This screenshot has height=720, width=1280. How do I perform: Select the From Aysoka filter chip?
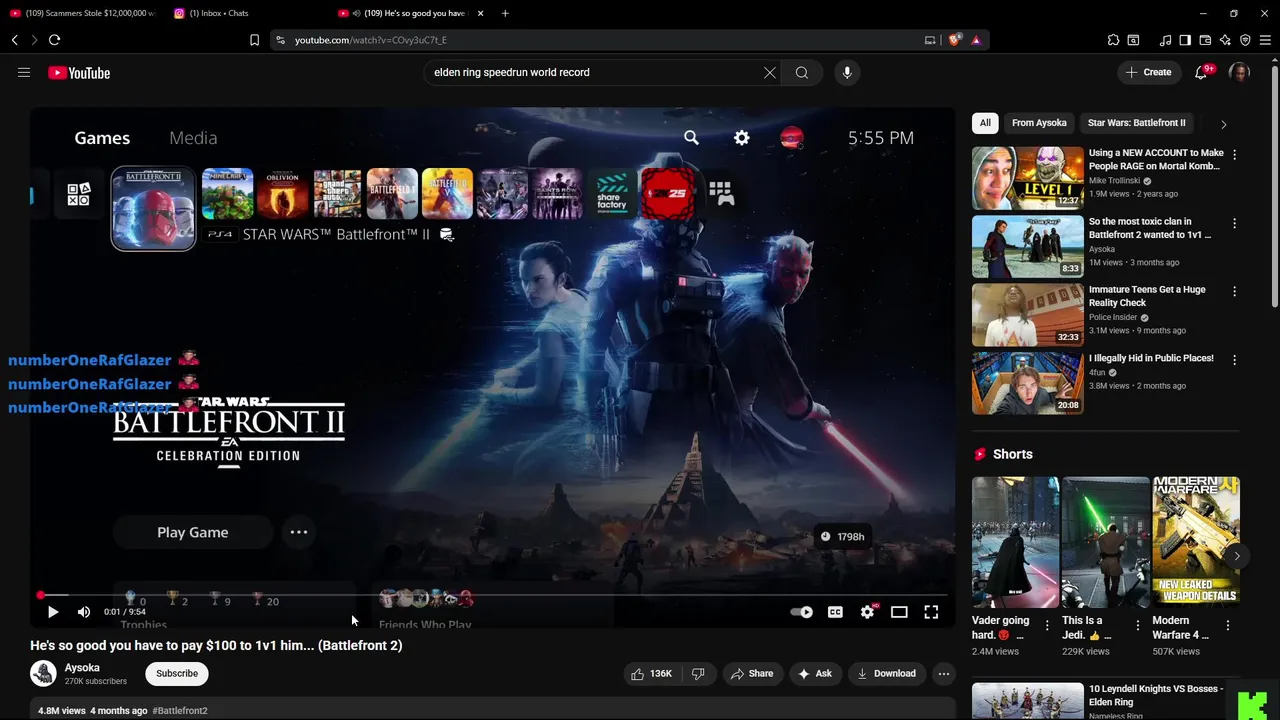click(1039, 123)
